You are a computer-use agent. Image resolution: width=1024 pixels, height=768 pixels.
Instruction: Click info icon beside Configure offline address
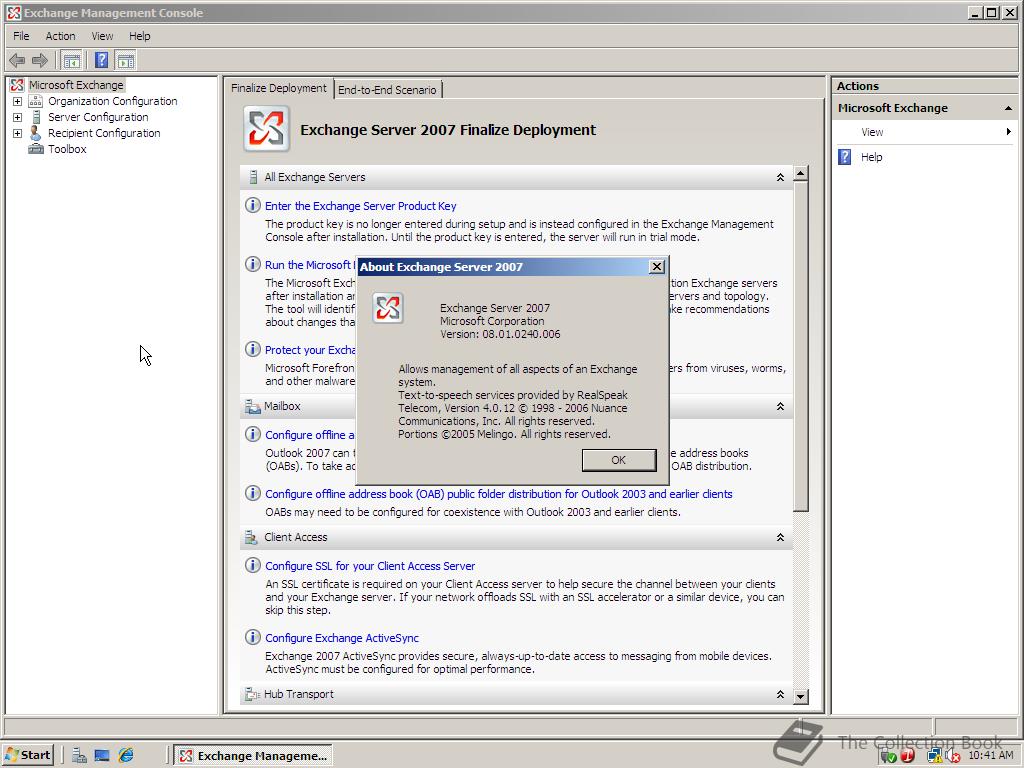[x=253, y=434]
